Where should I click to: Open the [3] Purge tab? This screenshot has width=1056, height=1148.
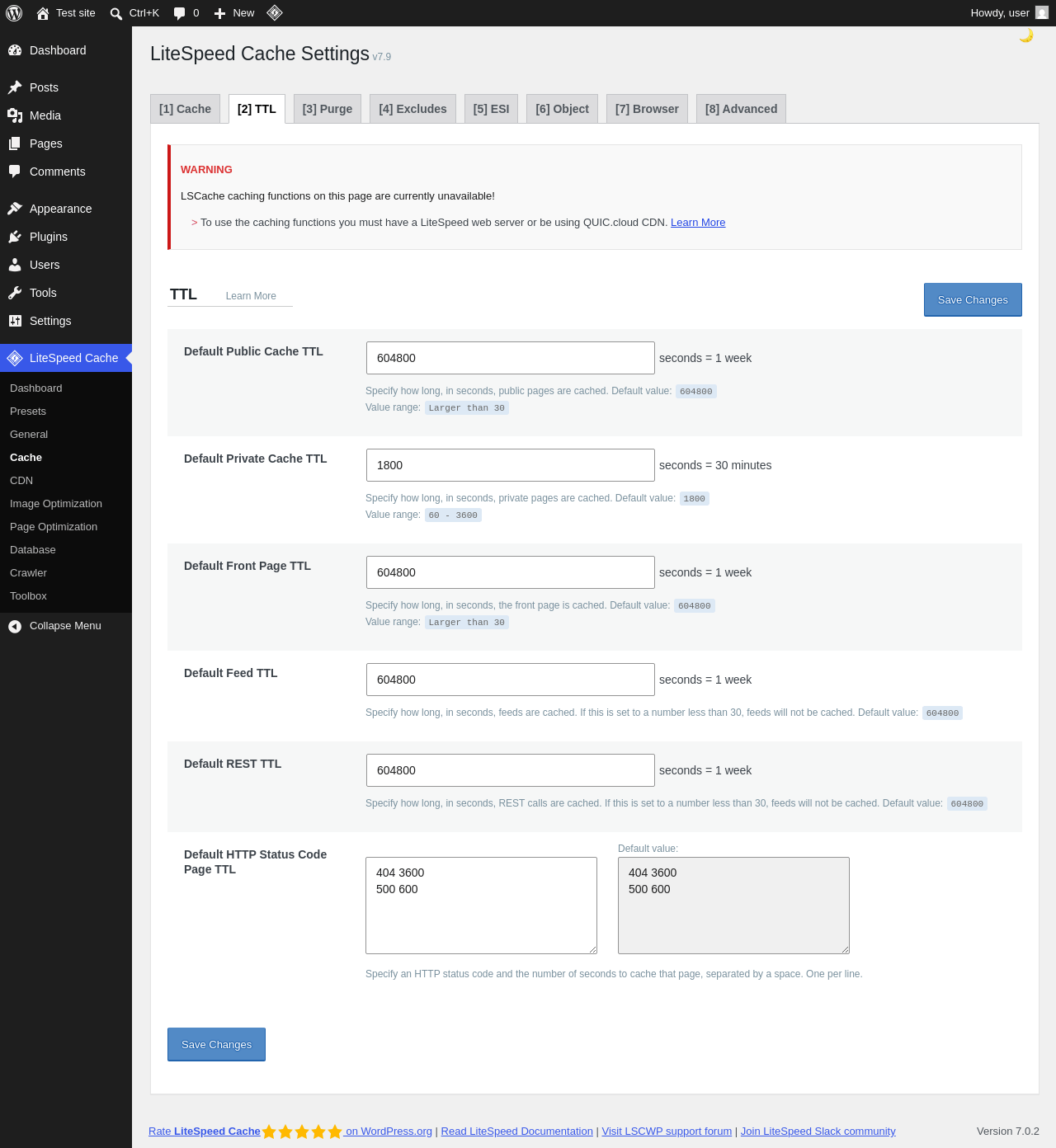tap(328, 109)
